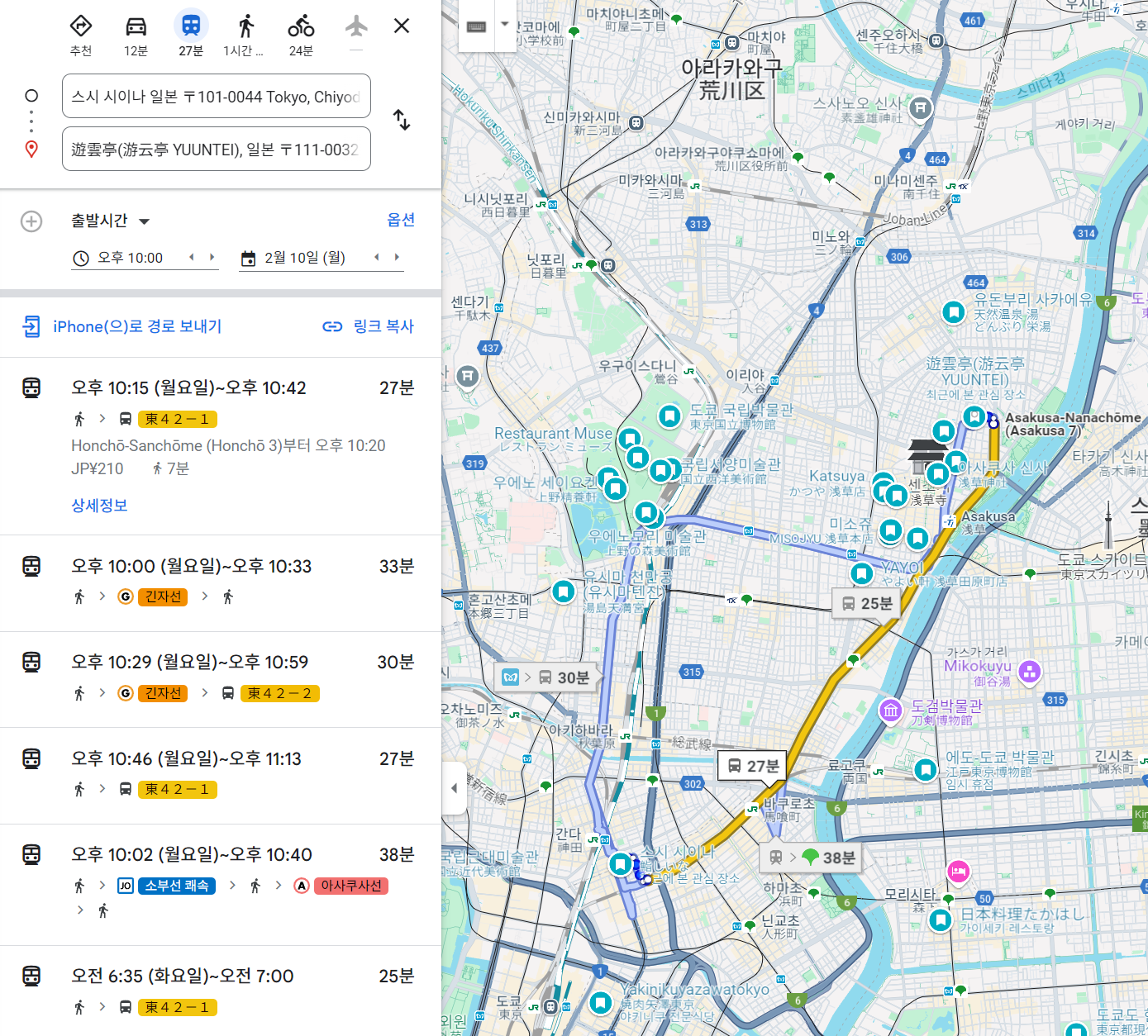
Task: Click the 스사노오 신사 shrine marker
Action: coord(921,108)
